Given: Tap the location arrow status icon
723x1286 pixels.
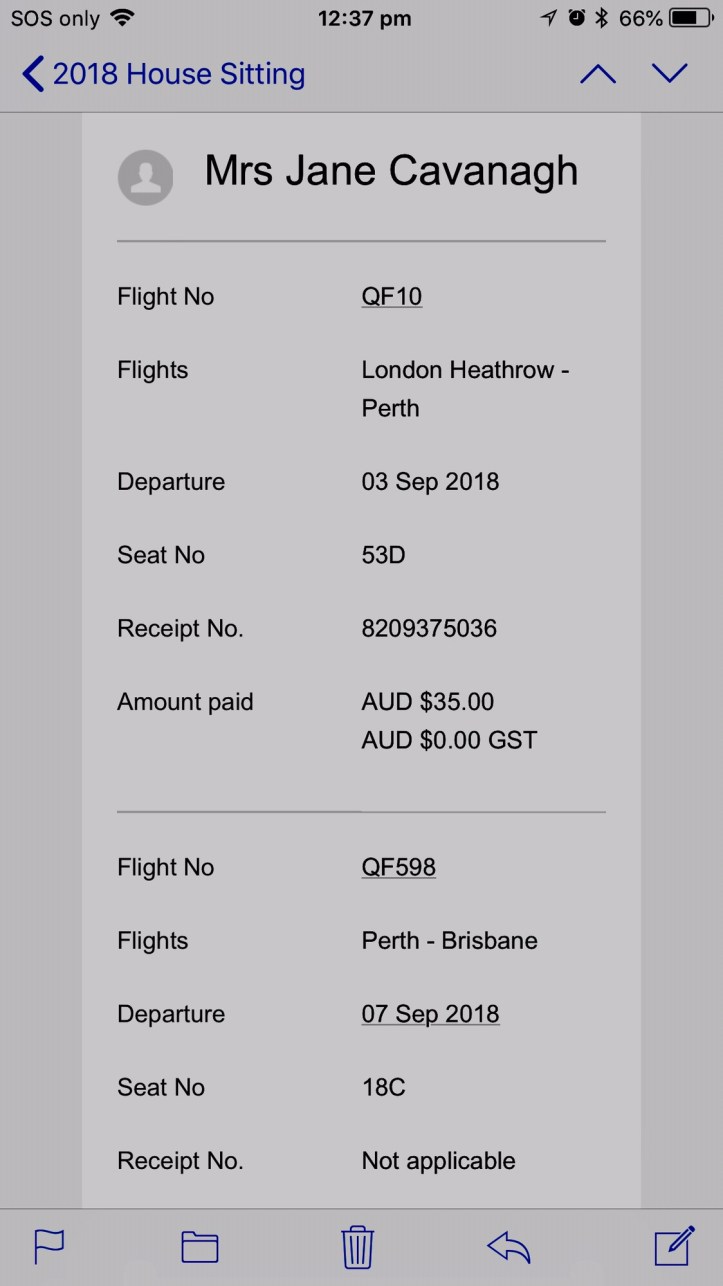Looking at the screenshot, I should 549,18.
